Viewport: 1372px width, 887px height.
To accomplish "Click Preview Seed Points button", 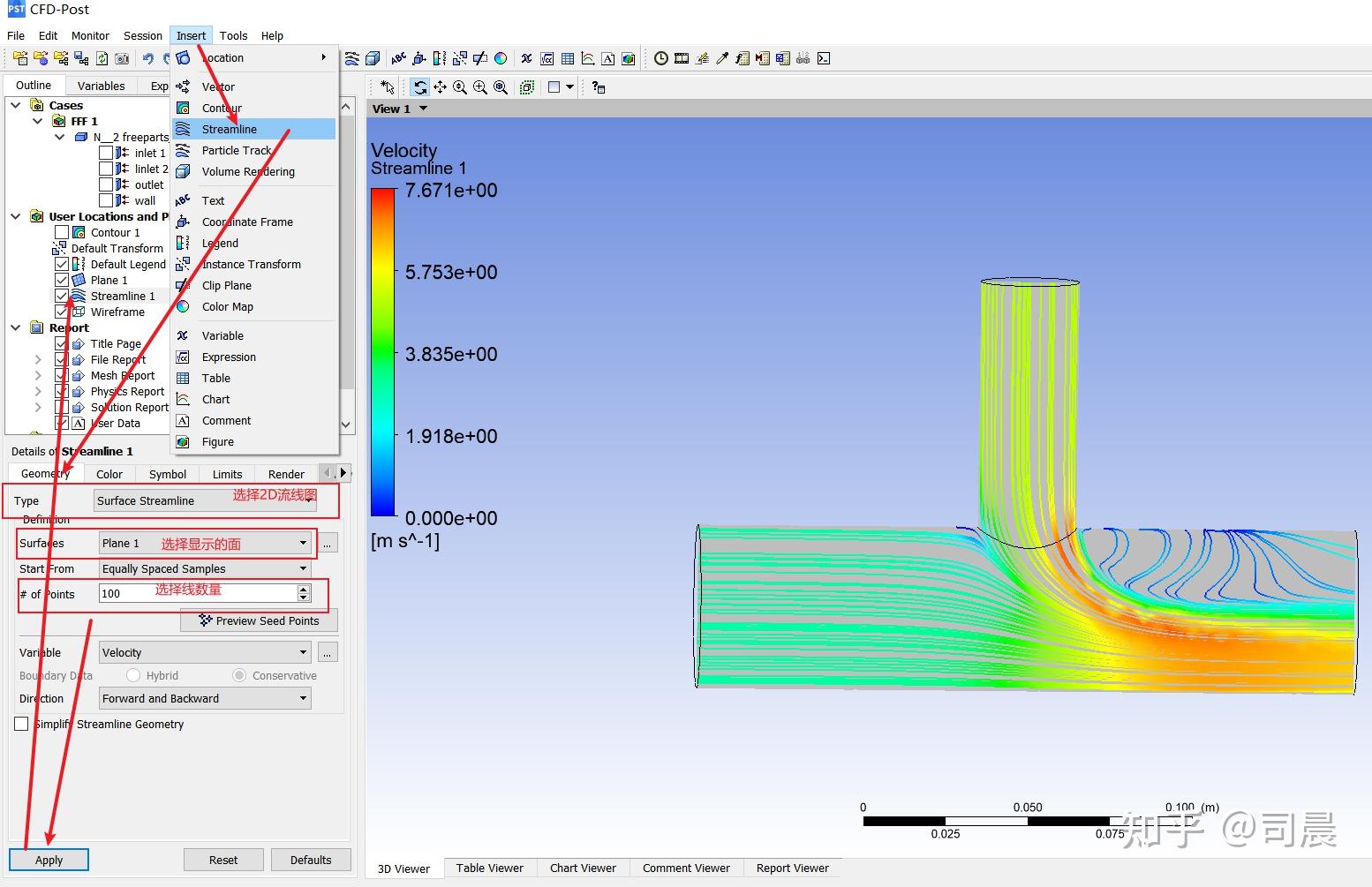I will click(259, 620).
